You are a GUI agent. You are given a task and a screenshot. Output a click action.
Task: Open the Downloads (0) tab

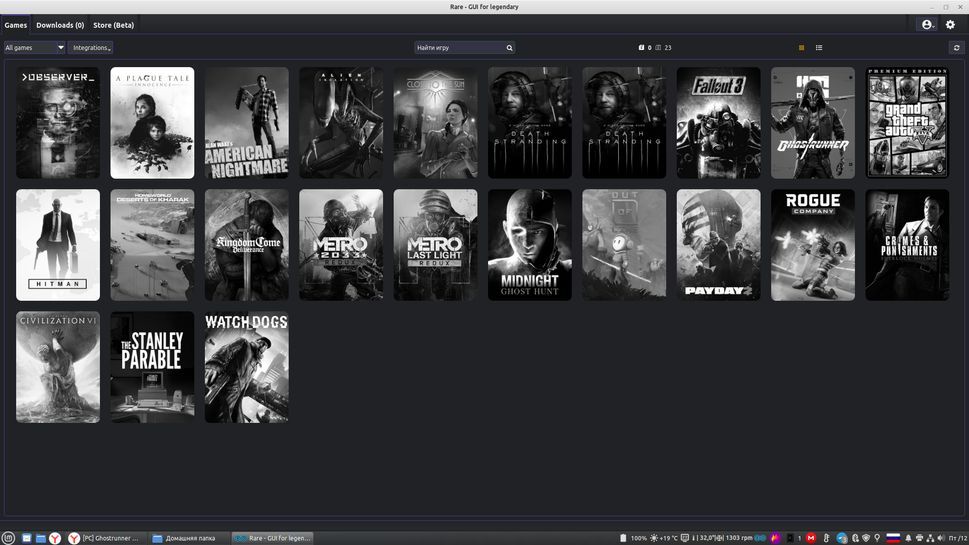pos(60,25)
